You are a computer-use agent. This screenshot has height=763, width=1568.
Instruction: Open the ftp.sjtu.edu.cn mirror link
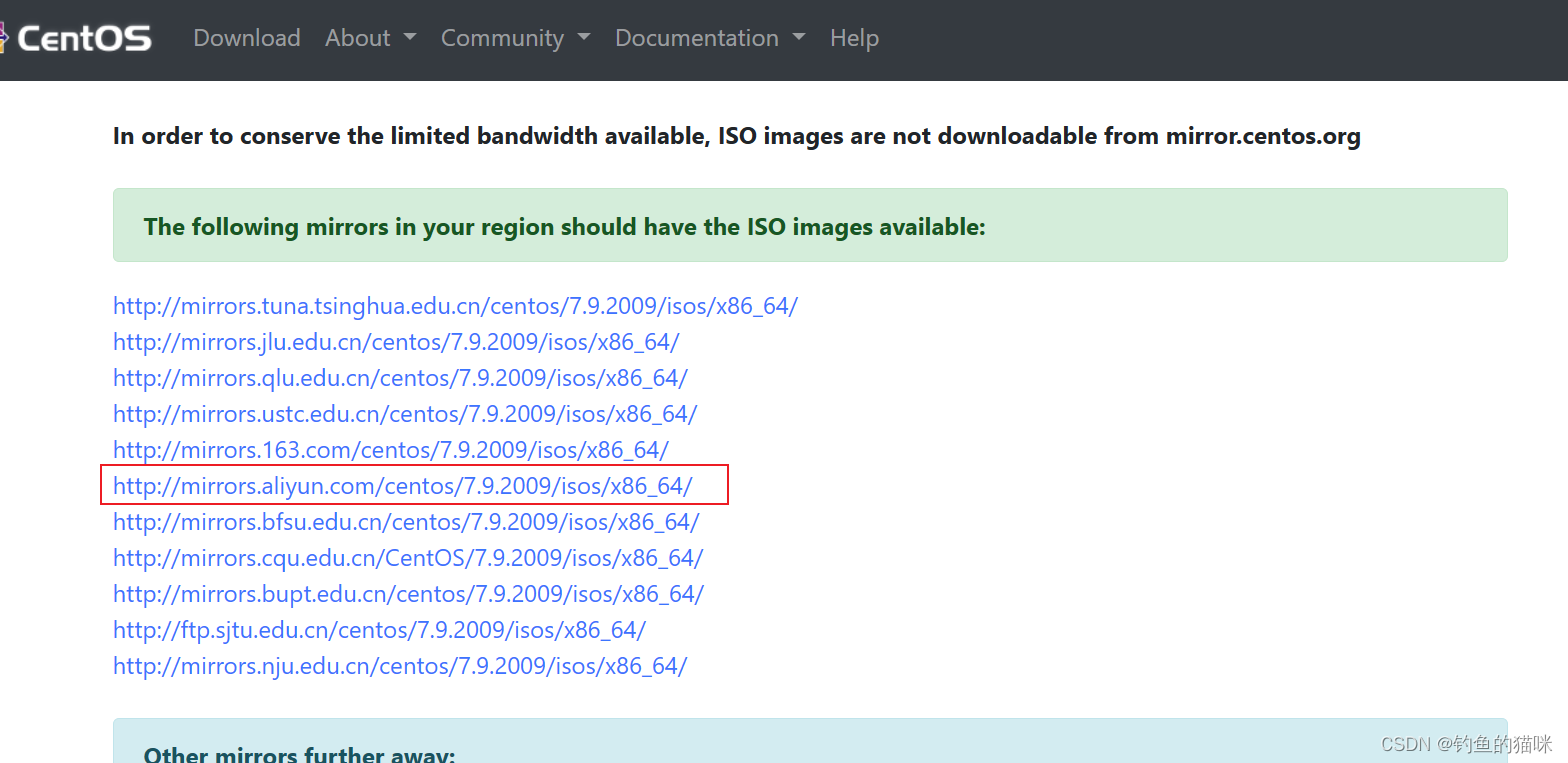coord(379,630)
